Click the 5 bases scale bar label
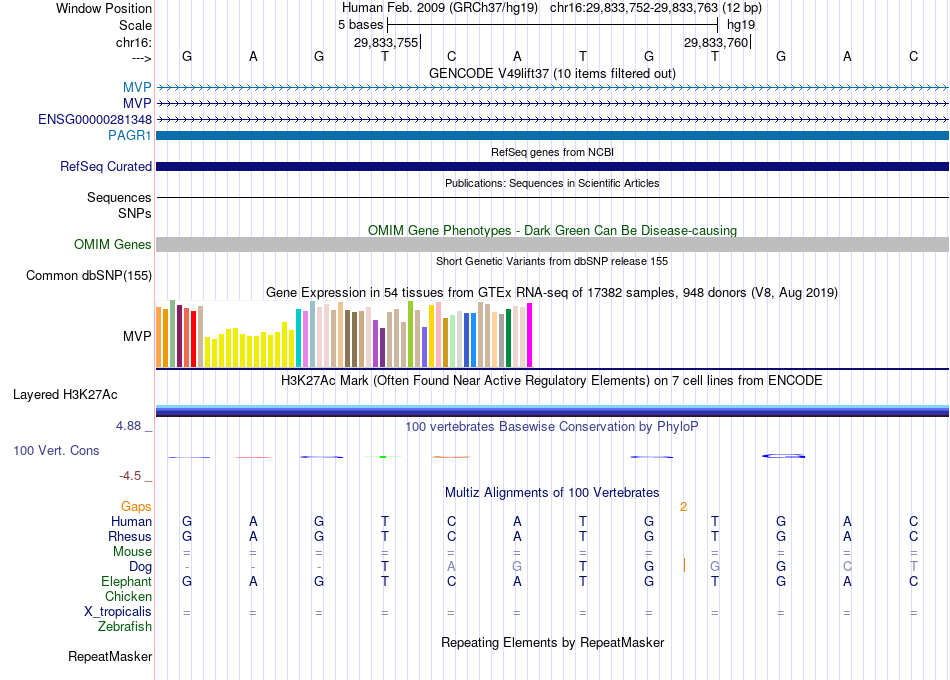This screenshot has width=950, height=680. click(x=360, y=25)
